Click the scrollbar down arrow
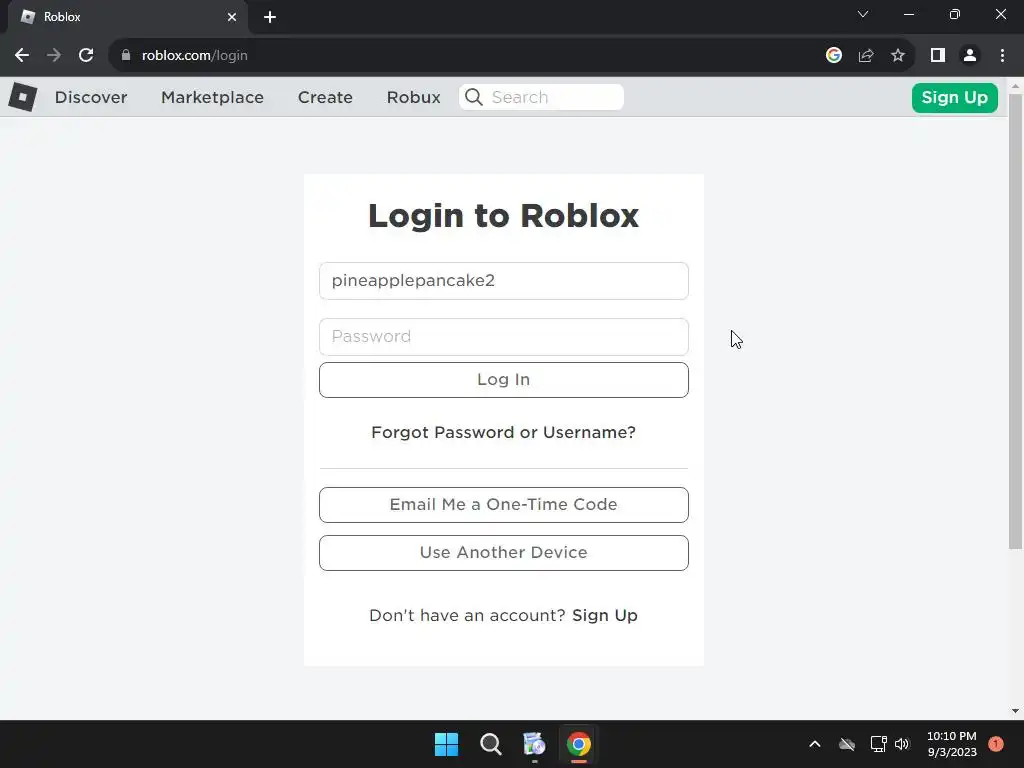The image size is (1024, 768). click(1016, 711)
